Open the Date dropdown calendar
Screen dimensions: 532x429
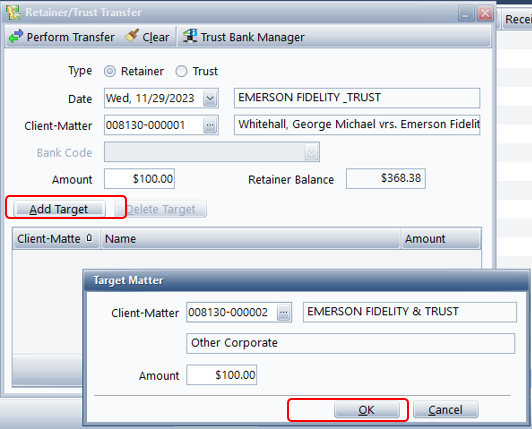(x=210, y=98)
